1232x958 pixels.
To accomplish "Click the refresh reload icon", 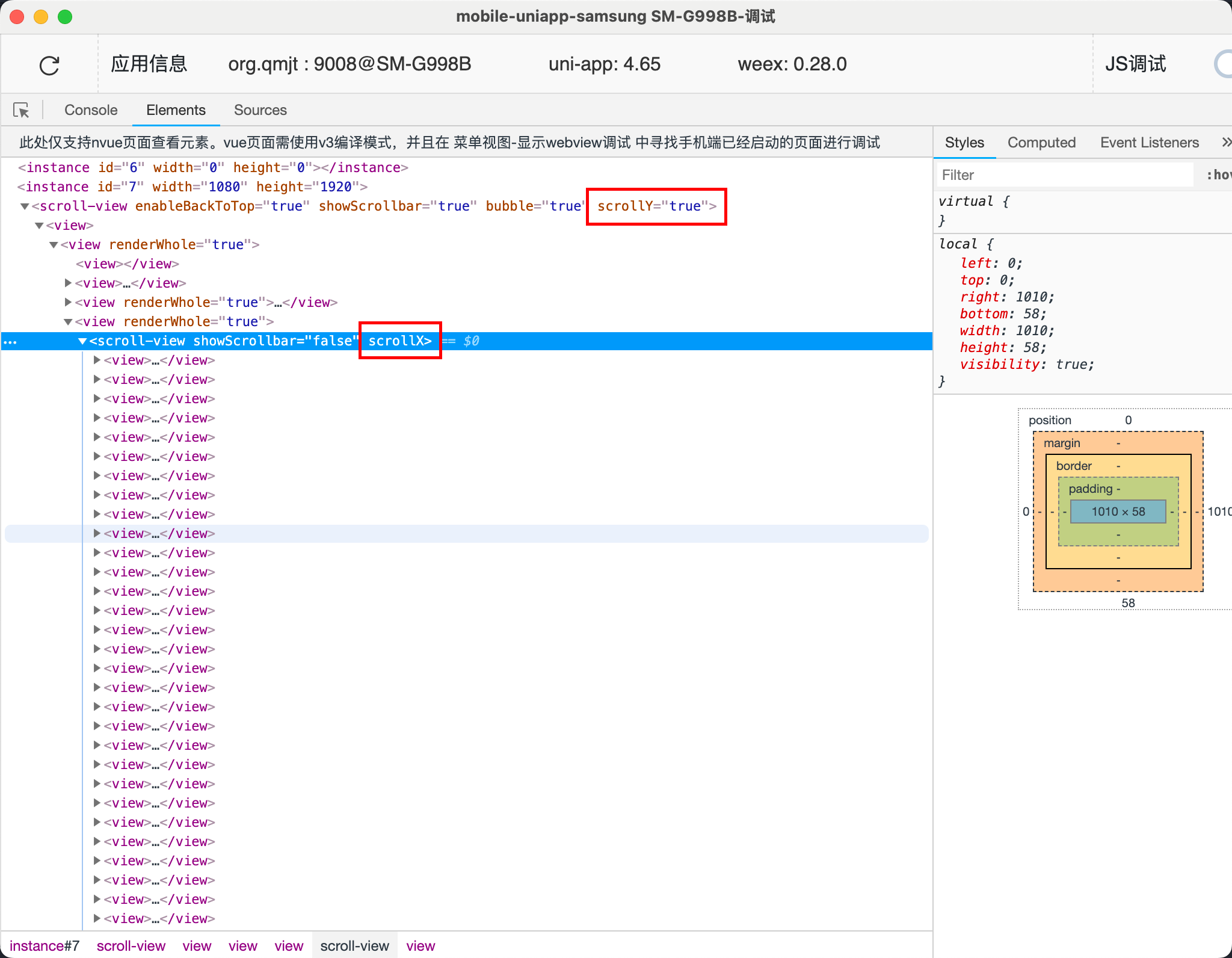I will tap(49, 65).
